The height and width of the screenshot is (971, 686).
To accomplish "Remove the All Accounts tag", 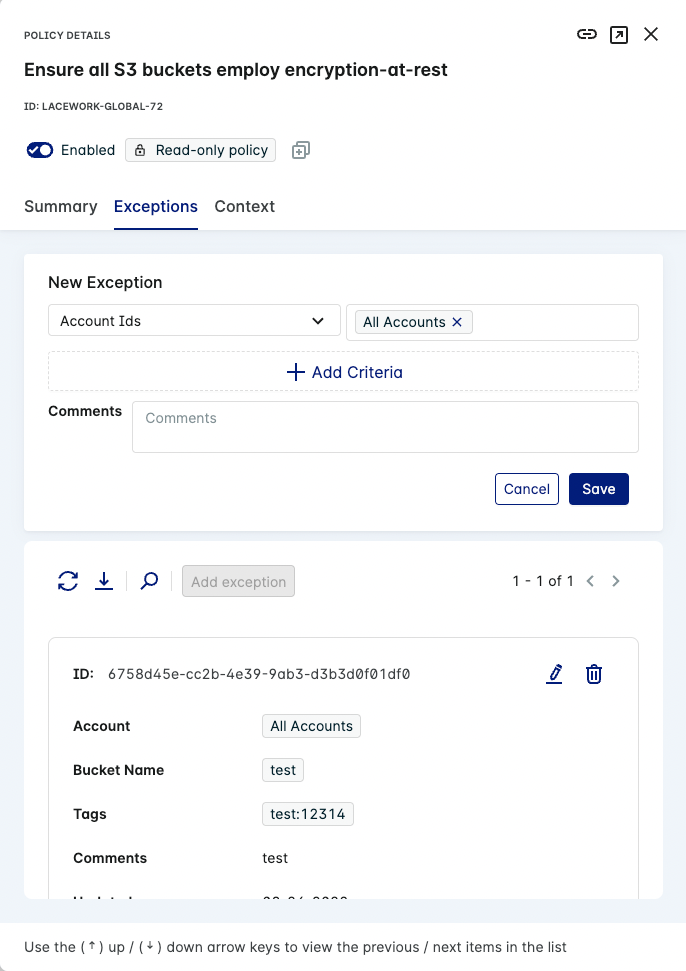I will (x=458, y=322).
